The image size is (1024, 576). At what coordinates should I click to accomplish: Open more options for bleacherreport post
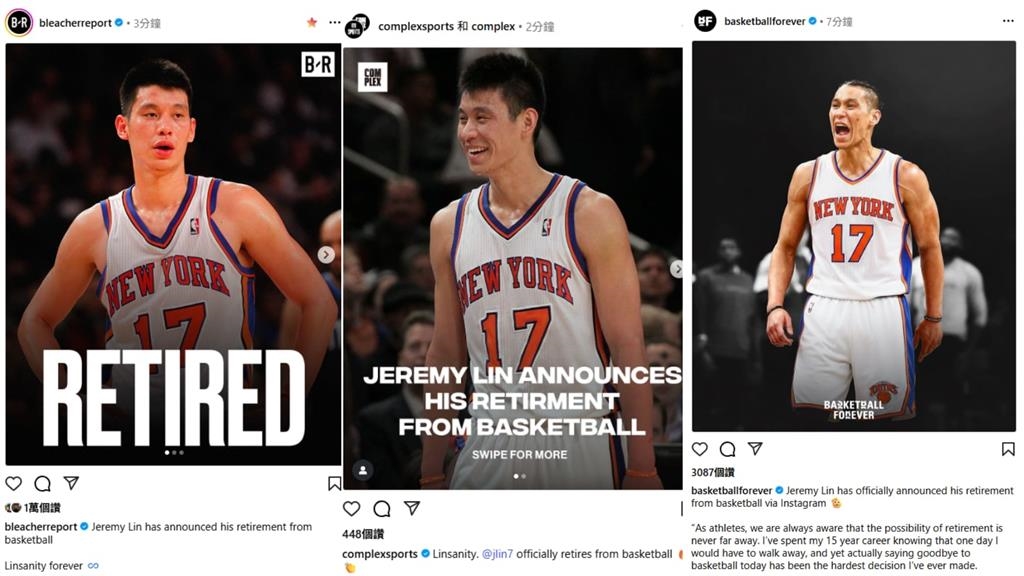tap(335, 22)
